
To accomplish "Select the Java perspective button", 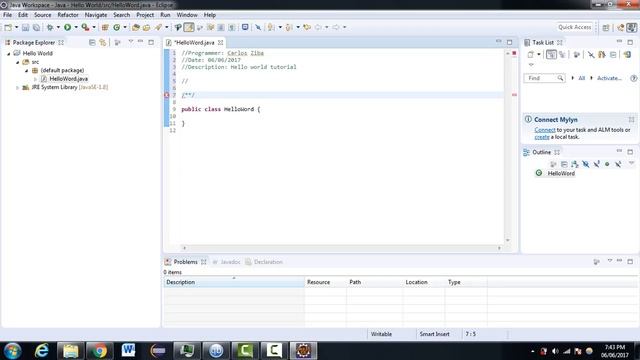I will (x=631, y=27).
